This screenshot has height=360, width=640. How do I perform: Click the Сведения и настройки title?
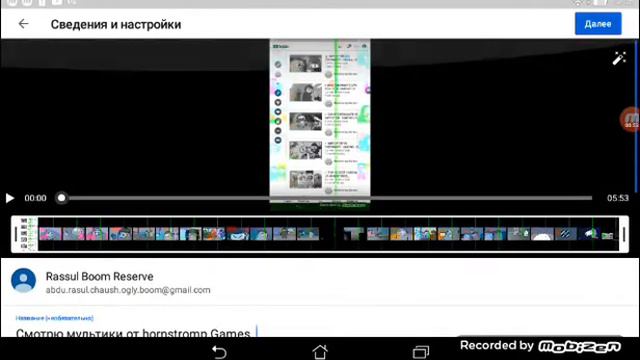(x=116, y=24)
